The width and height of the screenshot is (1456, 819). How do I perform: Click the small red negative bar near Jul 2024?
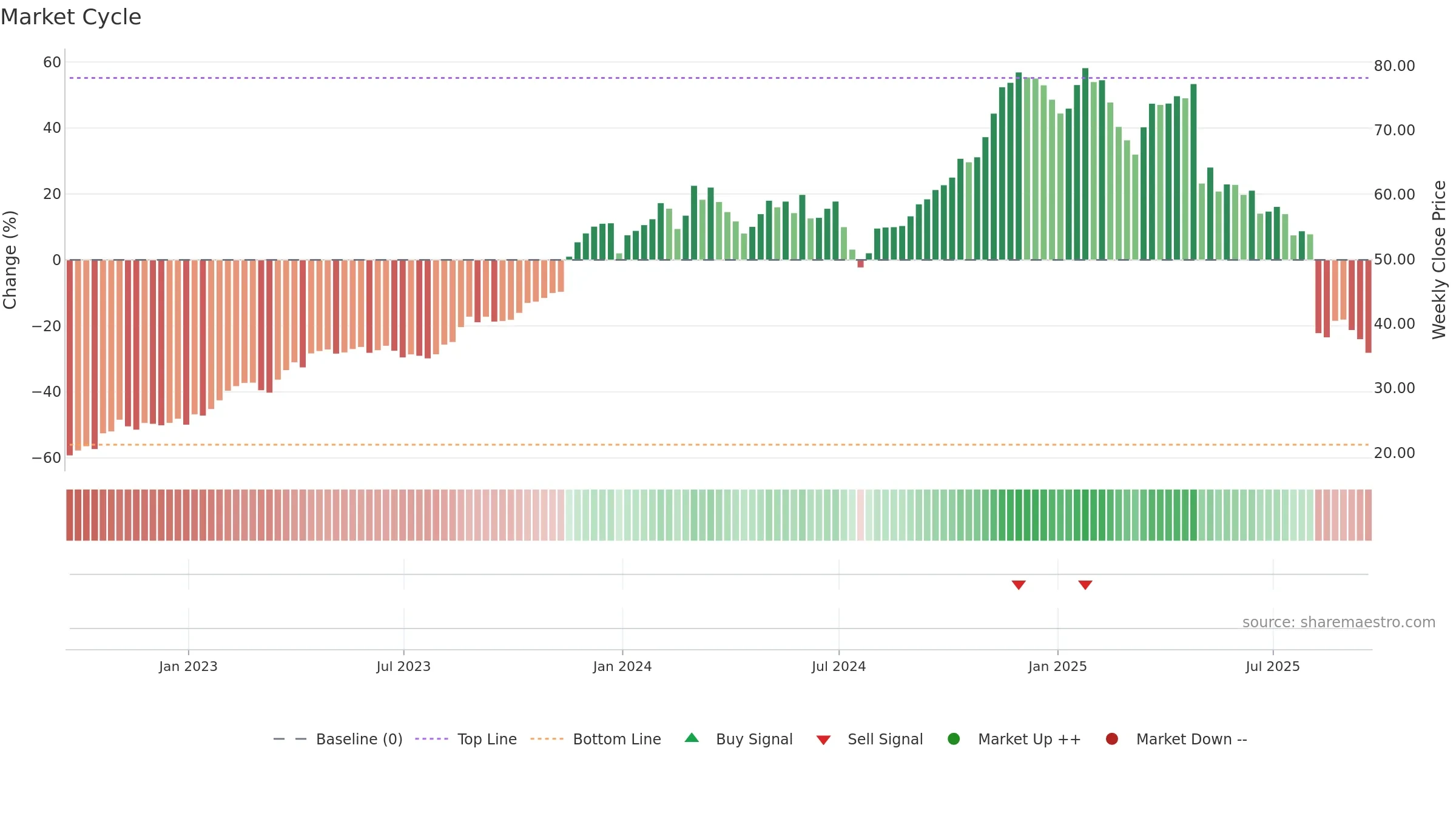[860, 264]
